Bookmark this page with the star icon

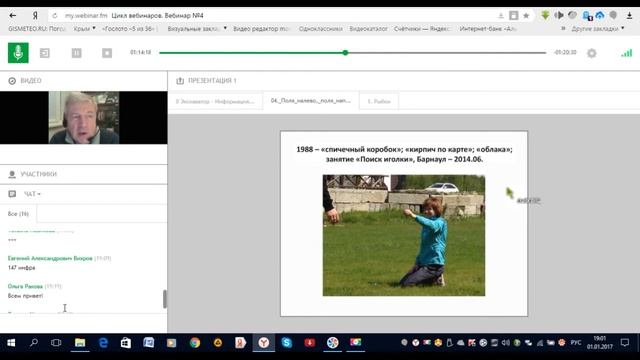coord(526,16)
